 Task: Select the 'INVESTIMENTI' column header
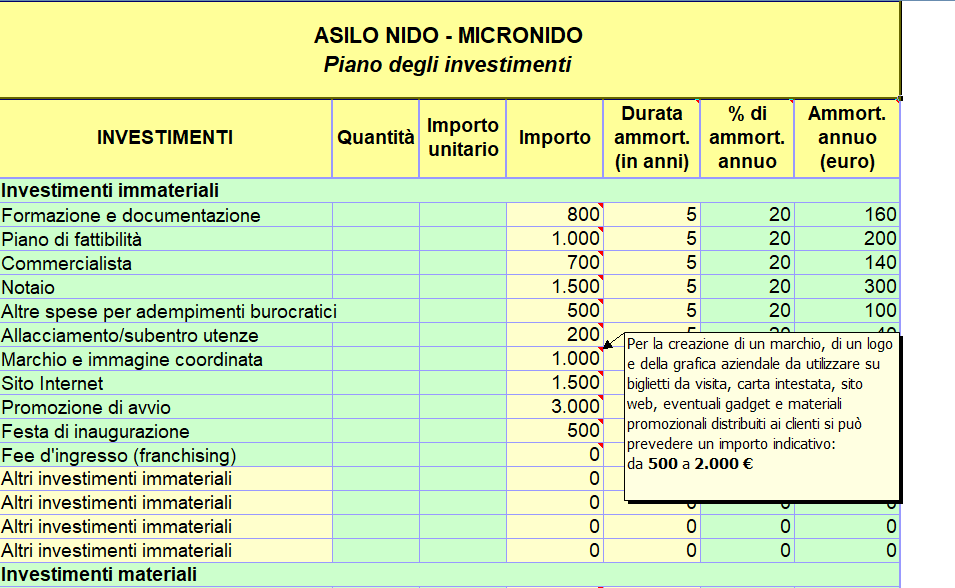point(165,138)
